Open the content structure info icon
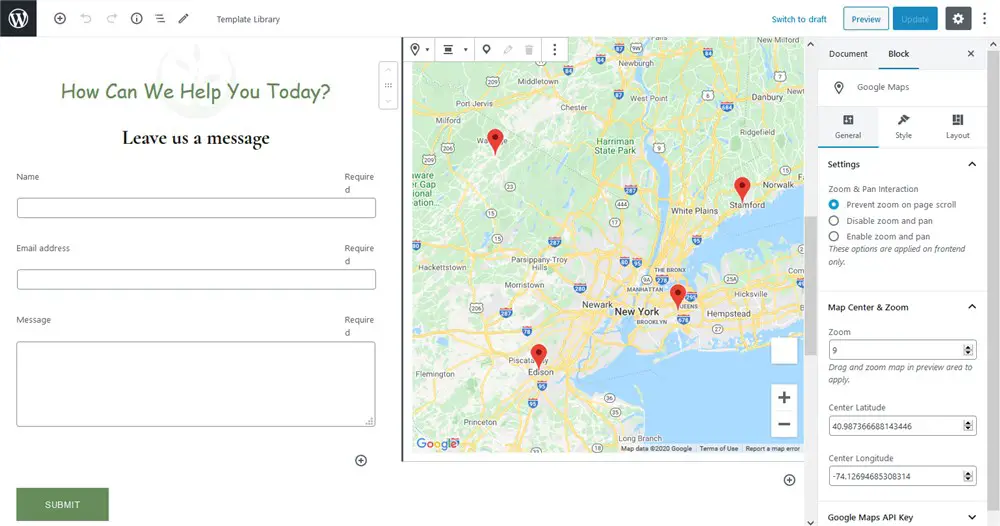The height and width of the screenshot is (526, 1000). pyautogui.click(x=136, y=19)
